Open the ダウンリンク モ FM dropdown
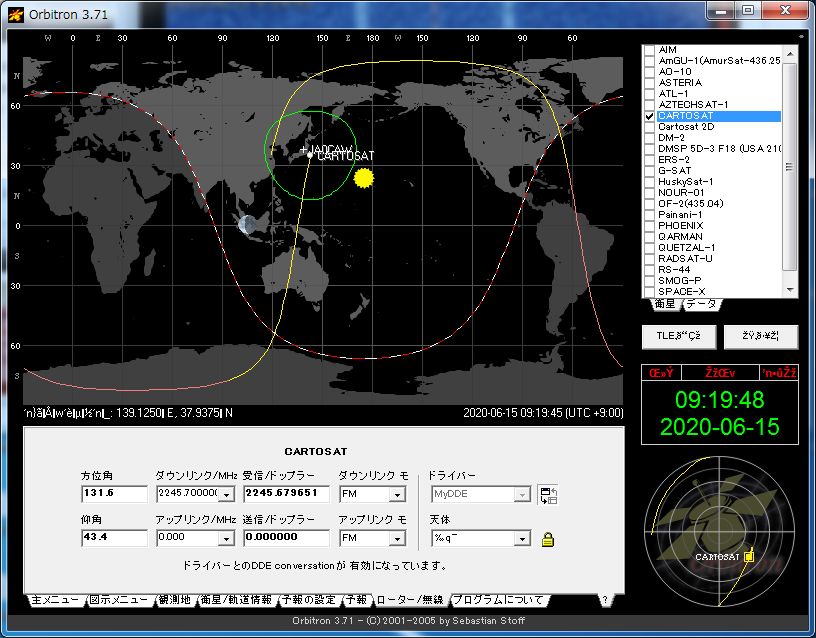Image resolution: width=816 pixels, height=638 pixels. [398, 495]
